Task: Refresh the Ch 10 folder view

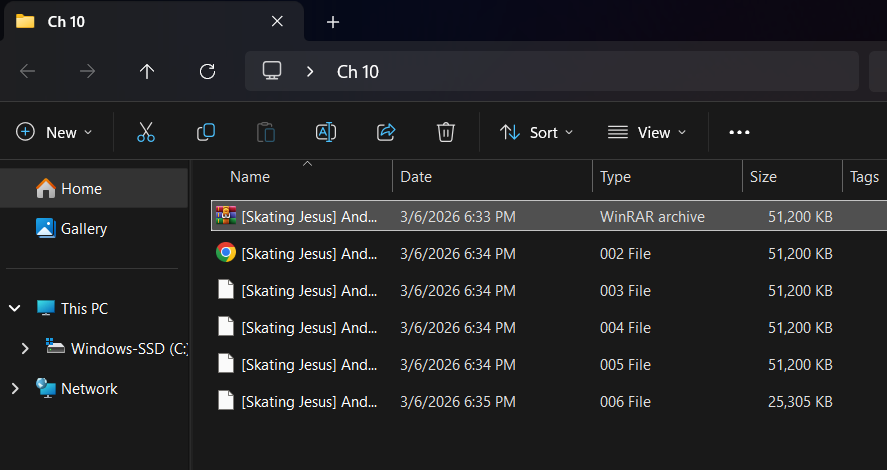Action: point(208,71)
